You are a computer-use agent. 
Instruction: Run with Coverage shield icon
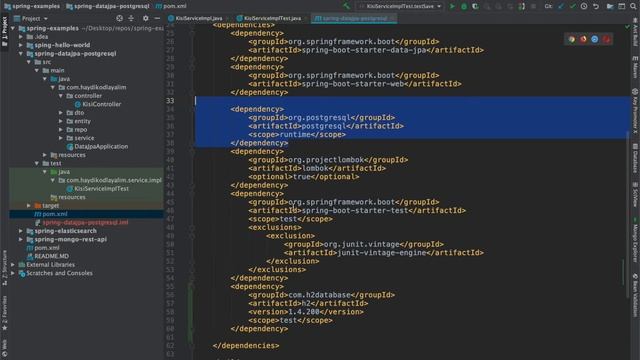(475, 6)
